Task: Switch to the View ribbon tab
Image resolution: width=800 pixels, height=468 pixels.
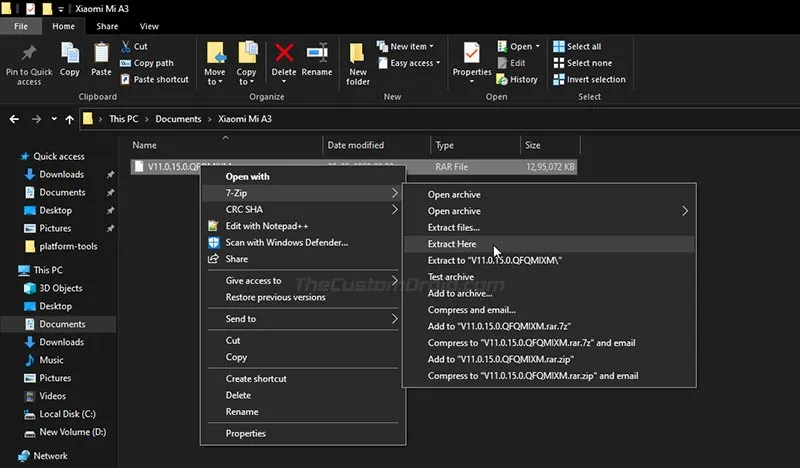Action: pyautogui.click(x=149, y=26)
